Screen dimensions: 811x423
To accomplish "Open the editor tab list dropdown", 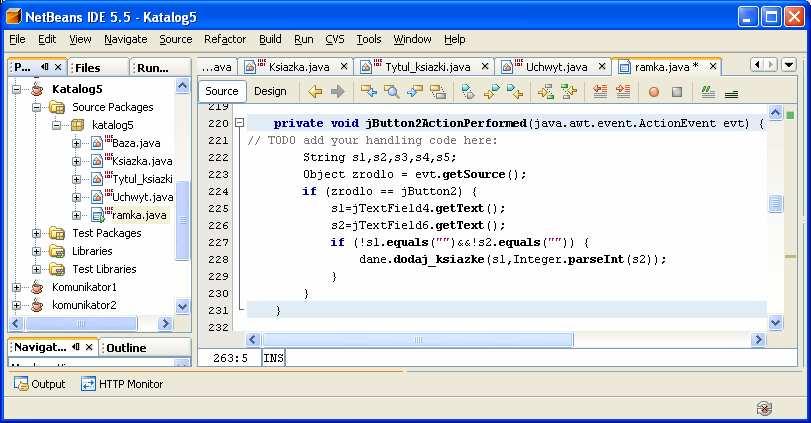I will point(788,65).
